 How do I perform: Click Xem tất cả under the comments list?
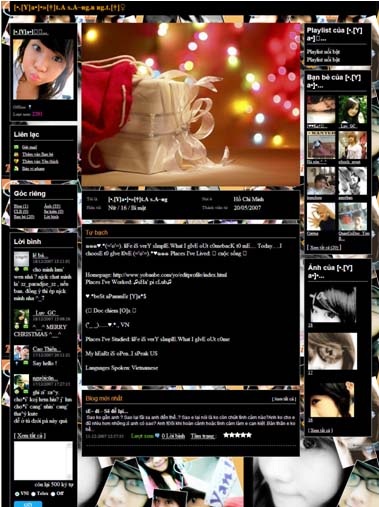pos(30,436)
